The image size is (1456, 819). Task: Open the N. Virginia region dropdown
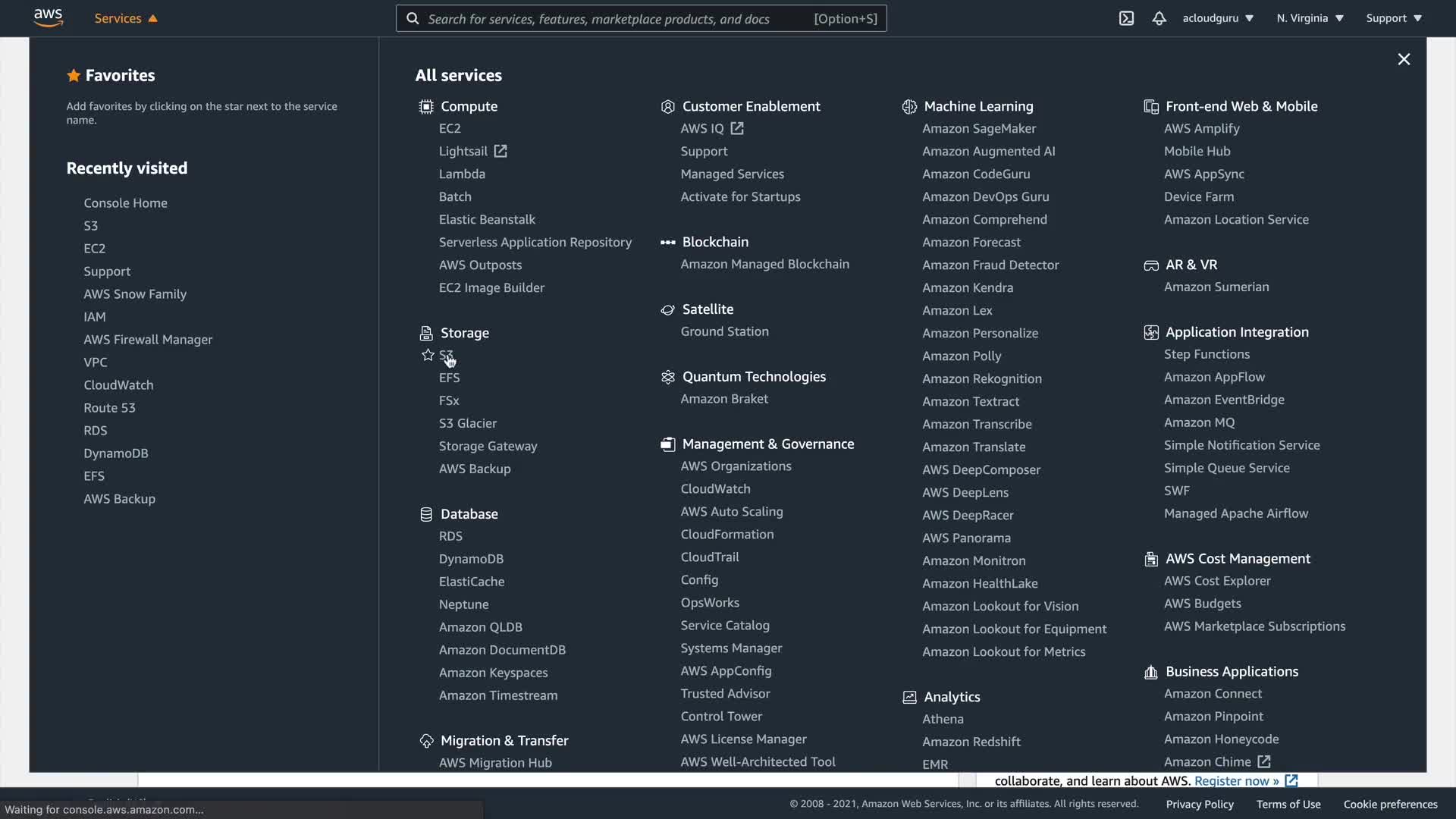1310,18
